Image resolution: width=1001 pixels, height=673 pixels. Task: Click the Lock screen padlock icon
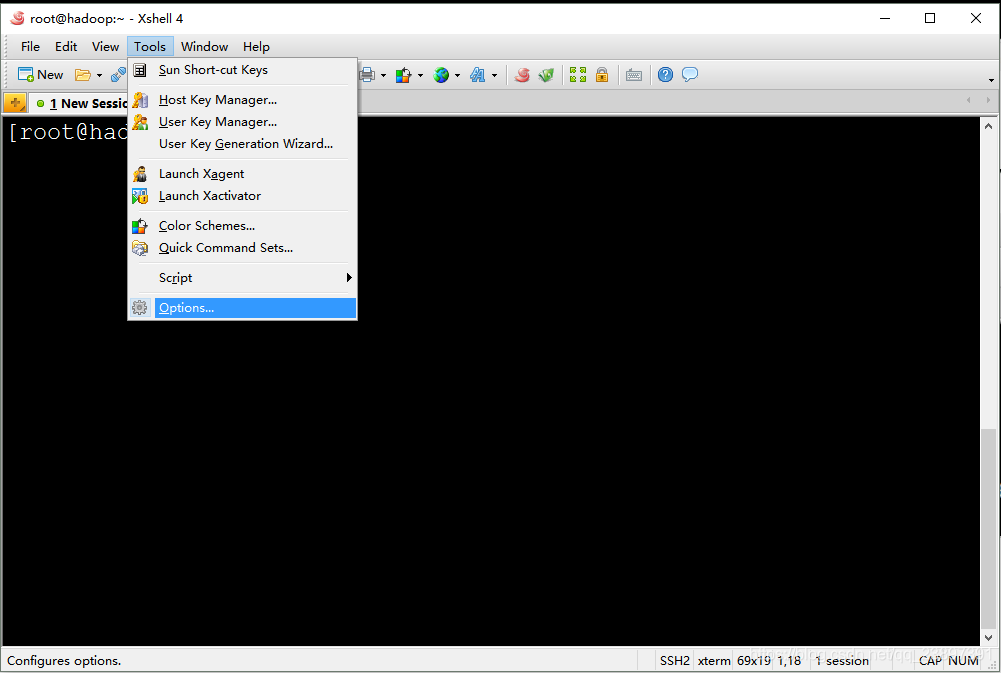pyautogui.click(x=601, y=75)
